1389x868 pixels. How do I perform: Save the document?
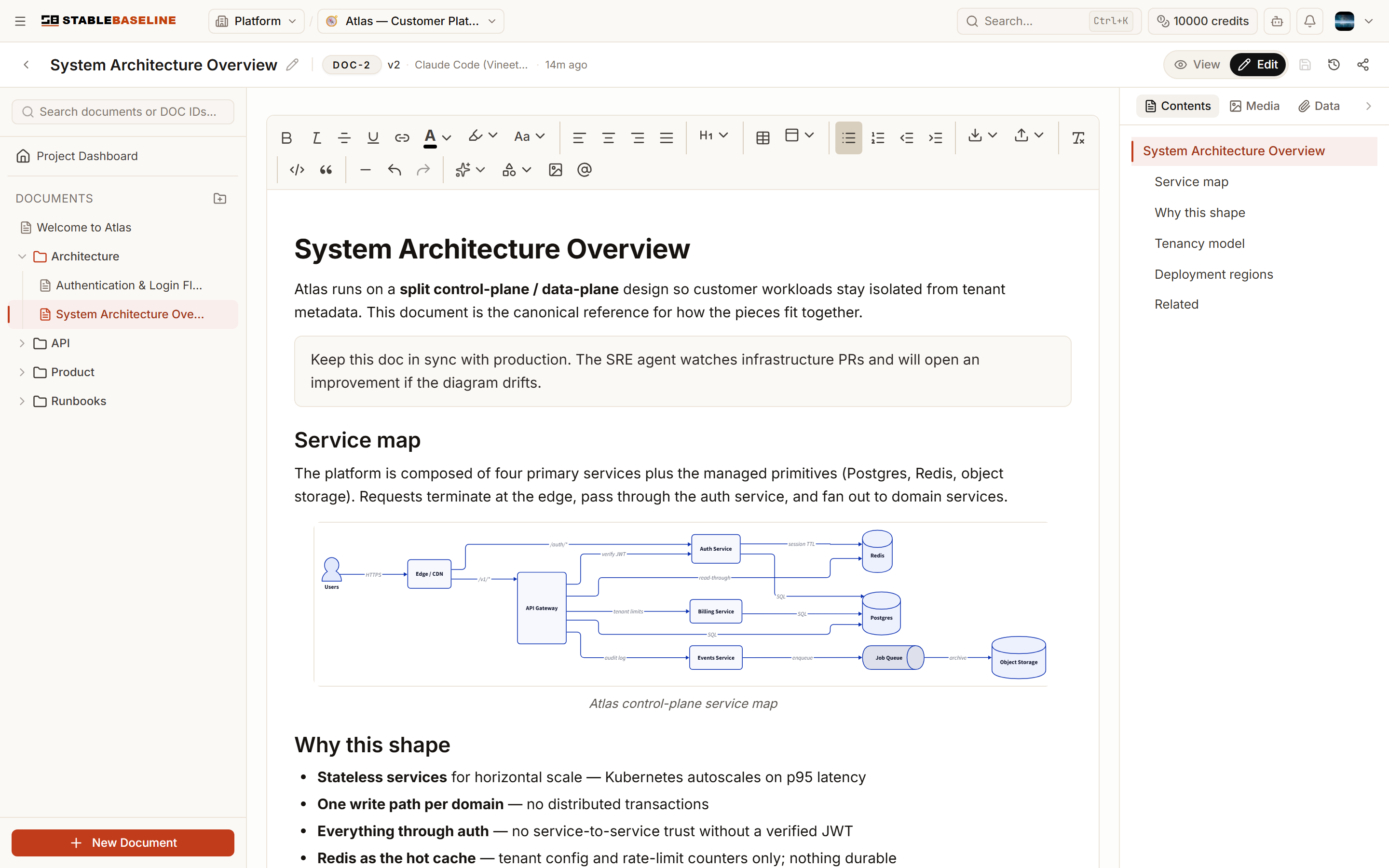1305,65
